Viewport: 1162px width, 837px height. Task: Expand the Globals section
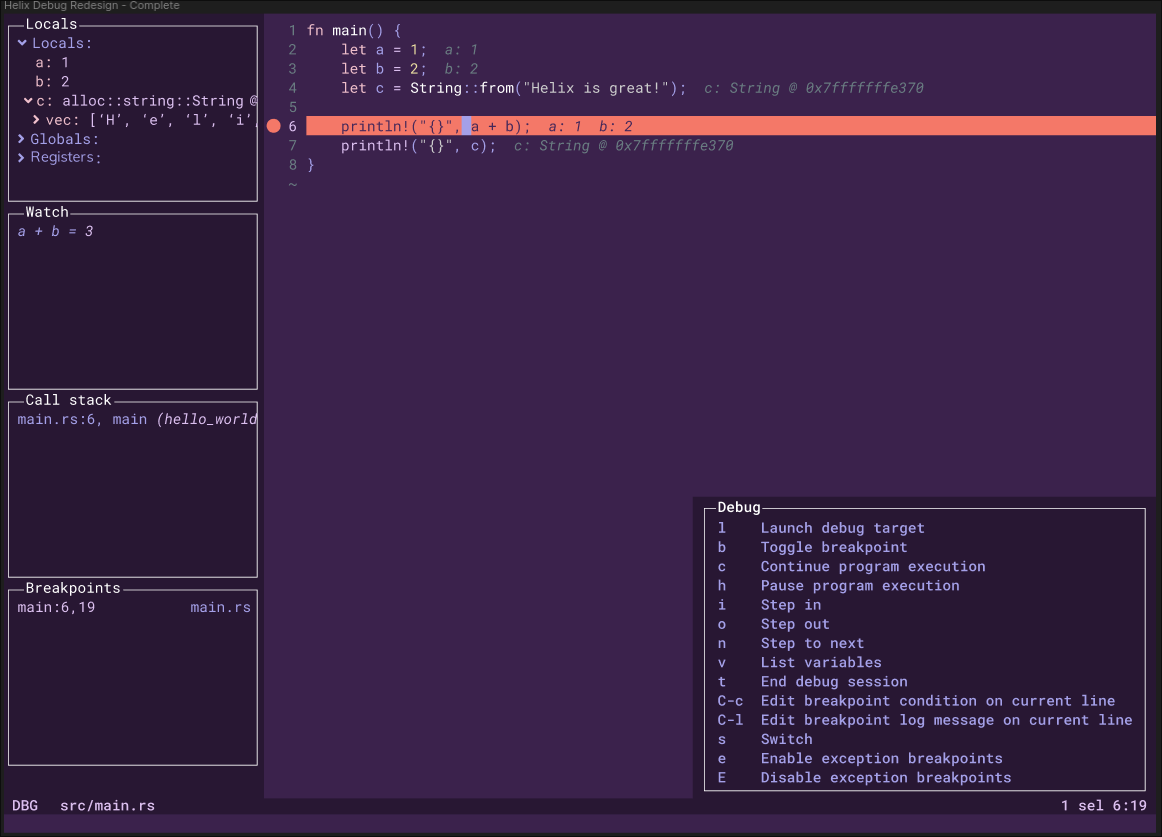point(21,139)
